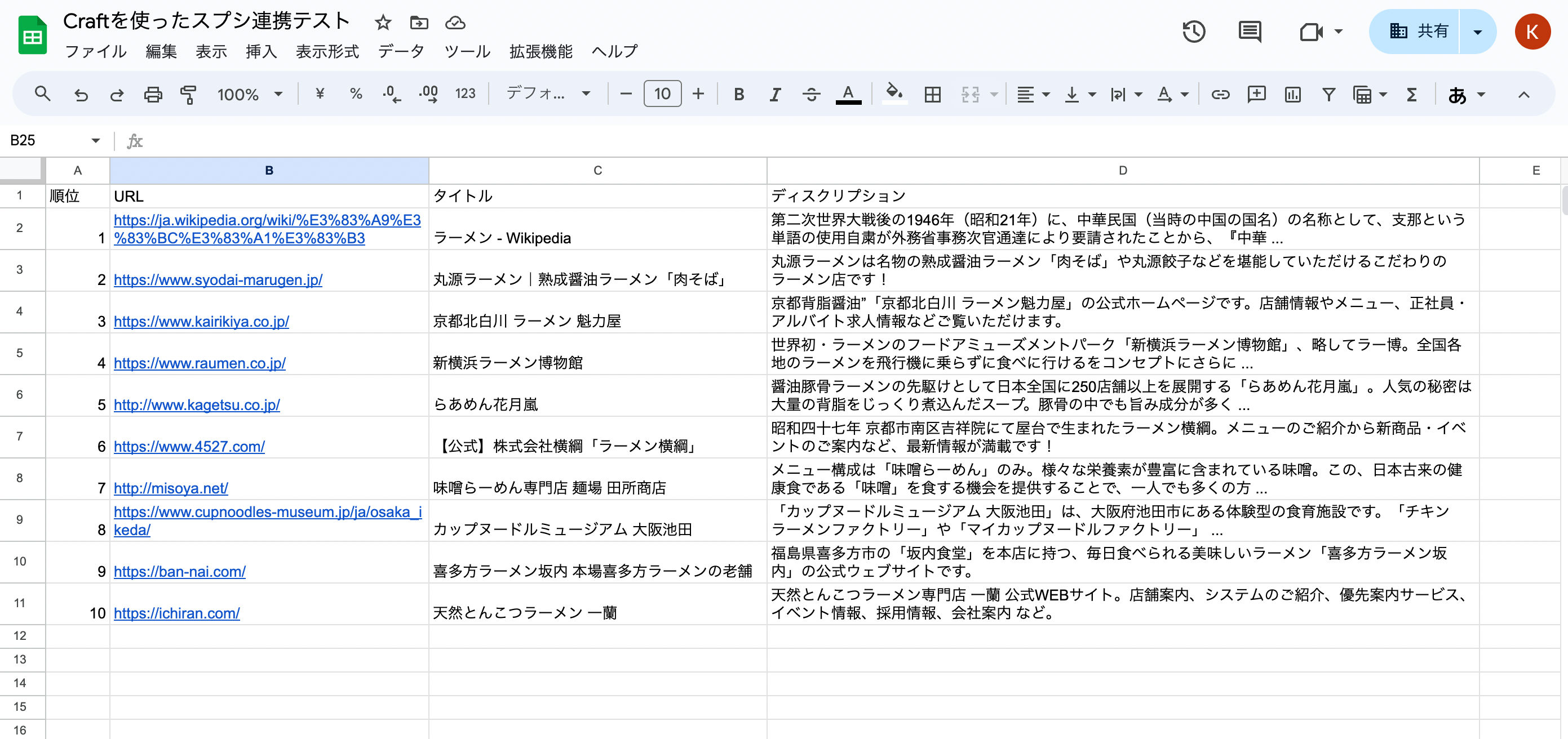The width and height of the screenshot is (1568, 739).
Task: Open the ichiran.com link in row 11
Action: pos(176,613)
